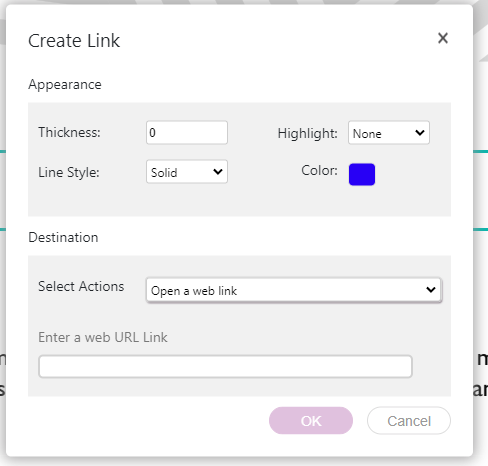Click the 'Enter a web URL Link' label
This screenshot has height=466, width=488.
tap(103, 337)
